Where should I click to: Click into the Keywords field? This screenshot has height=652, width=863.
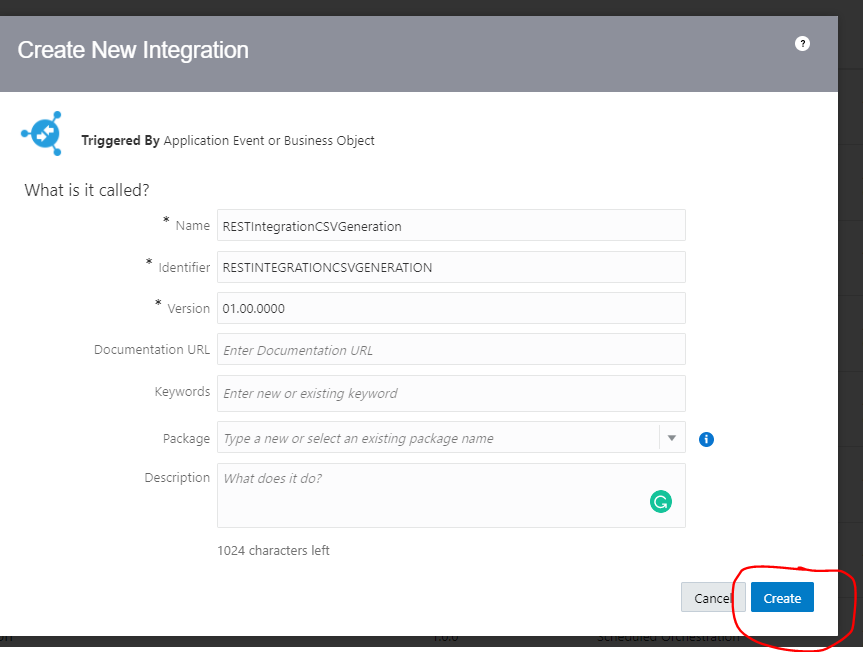(451, 393)
